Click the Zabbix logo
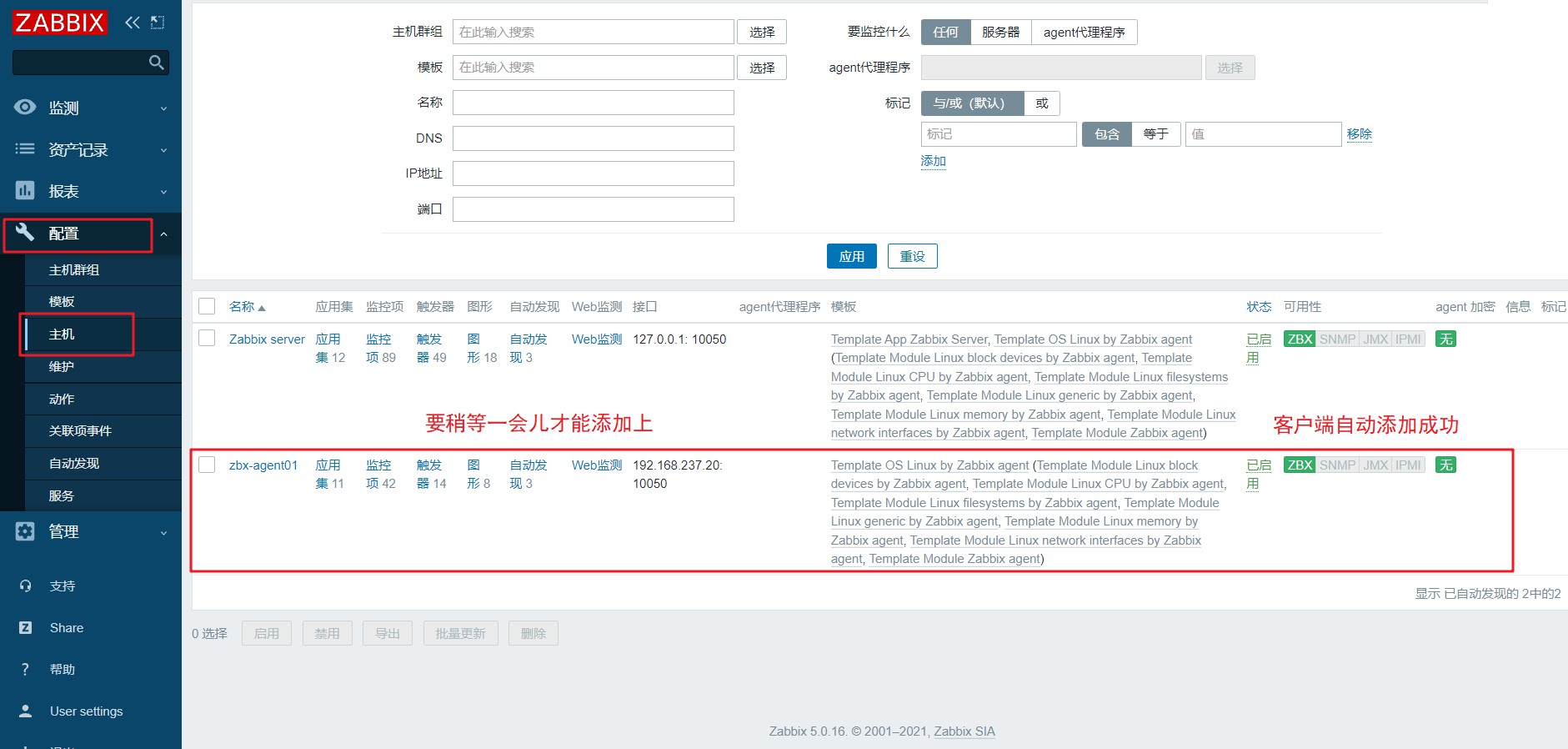Viewport: 1568px width, 749px height. click(x=59, y=23)
